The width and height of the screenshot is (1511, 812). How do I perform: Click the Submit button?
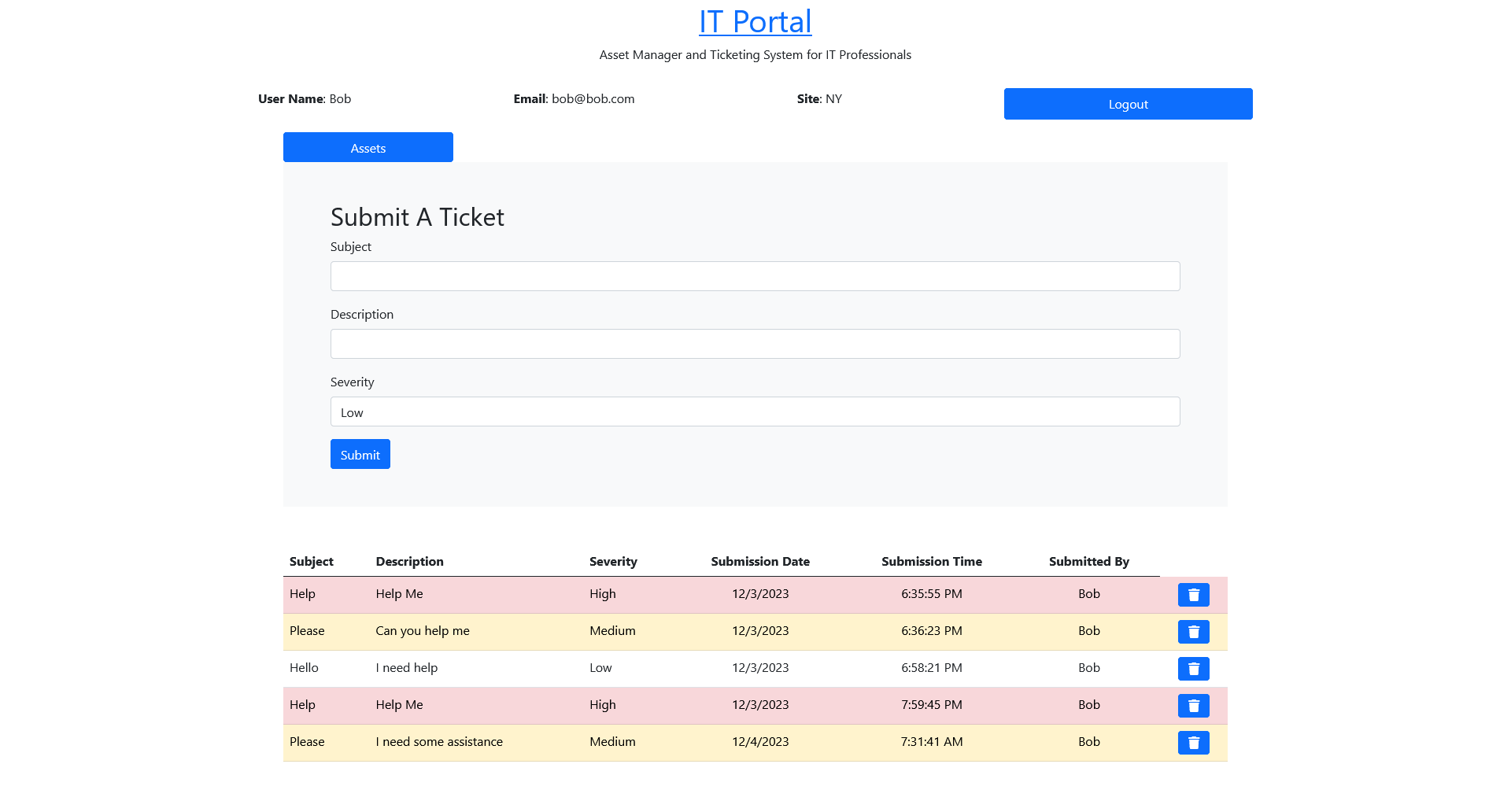coord(360,454)
